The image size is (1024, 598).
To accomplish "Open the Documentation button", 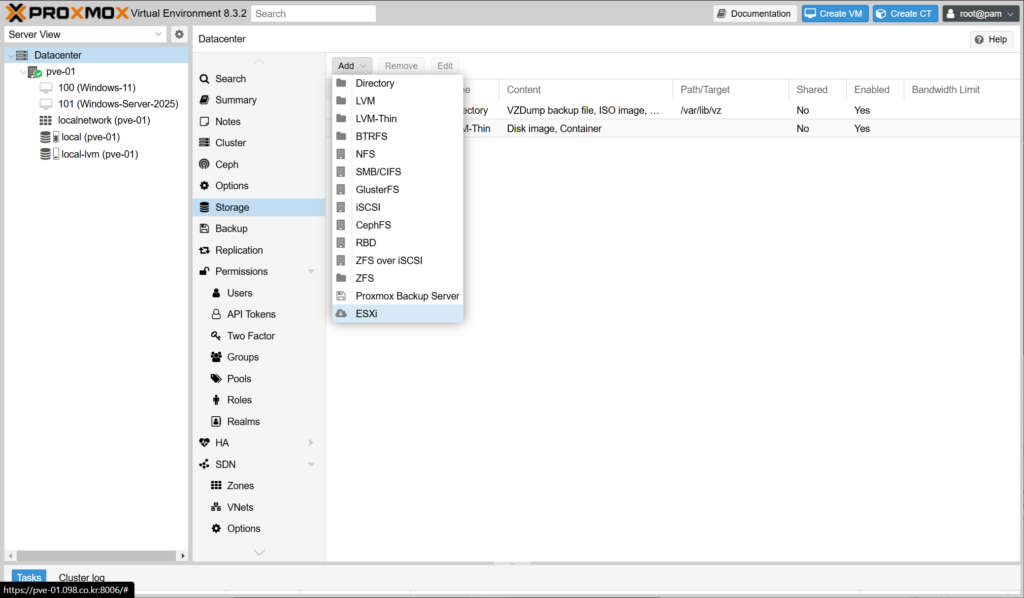I will click(x=754, y=14).
